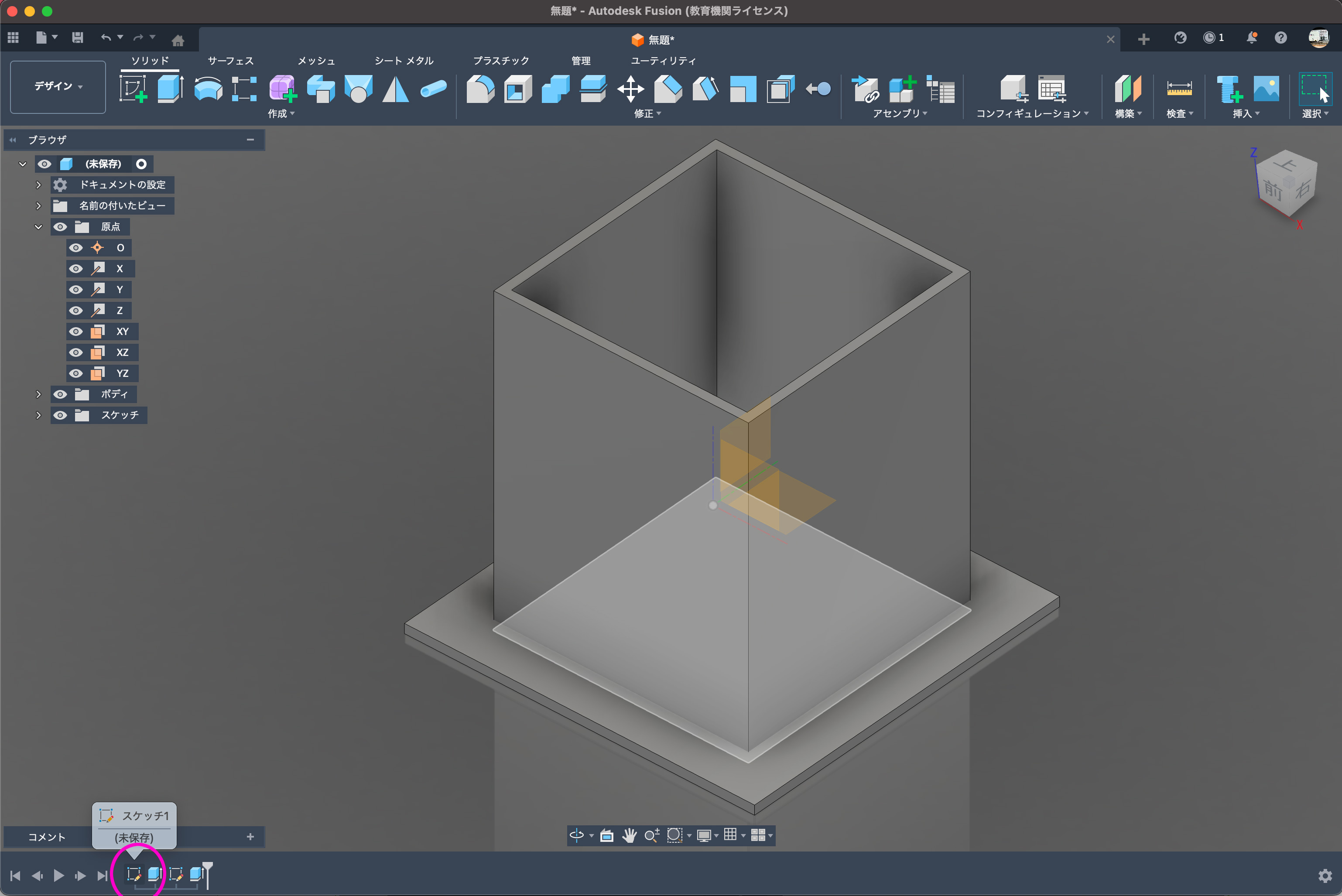Click the Shell tool icon
Viewport: 1342px width, 896px height.
point(518,89)
